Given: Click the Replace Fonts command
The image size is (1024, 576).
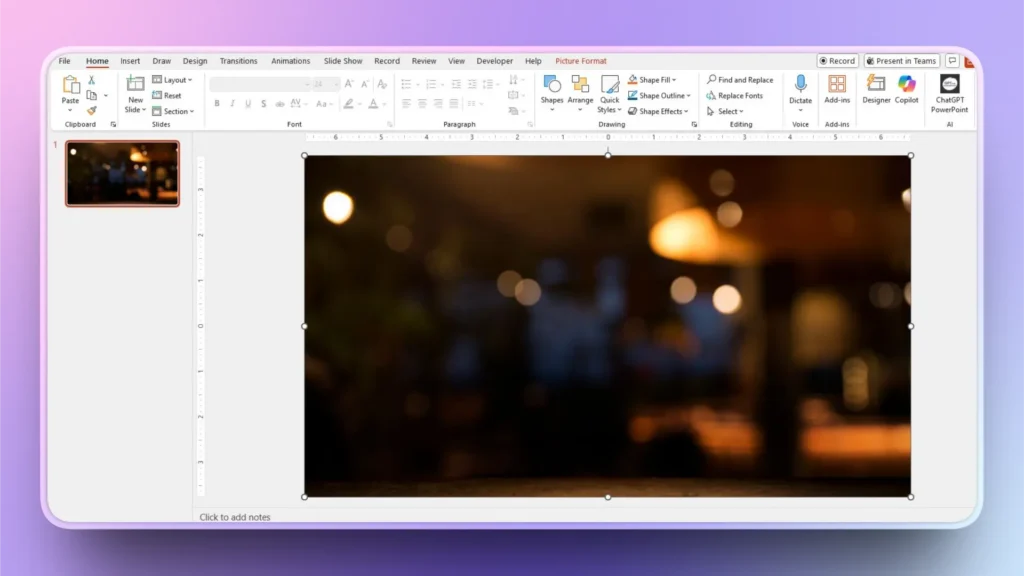Looking at the screenshot, I should [739, 95].
